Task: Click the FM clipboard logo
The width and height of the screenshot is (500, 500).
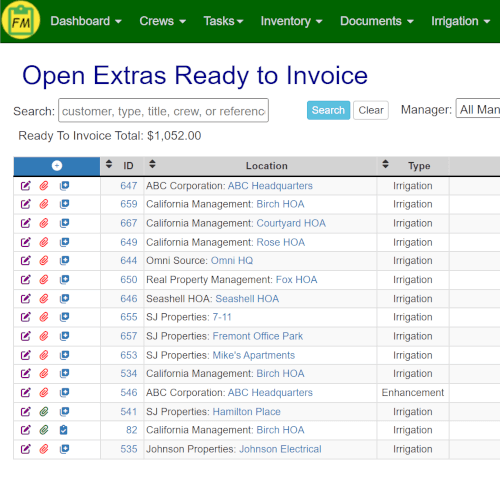Action: coord(21,21)
